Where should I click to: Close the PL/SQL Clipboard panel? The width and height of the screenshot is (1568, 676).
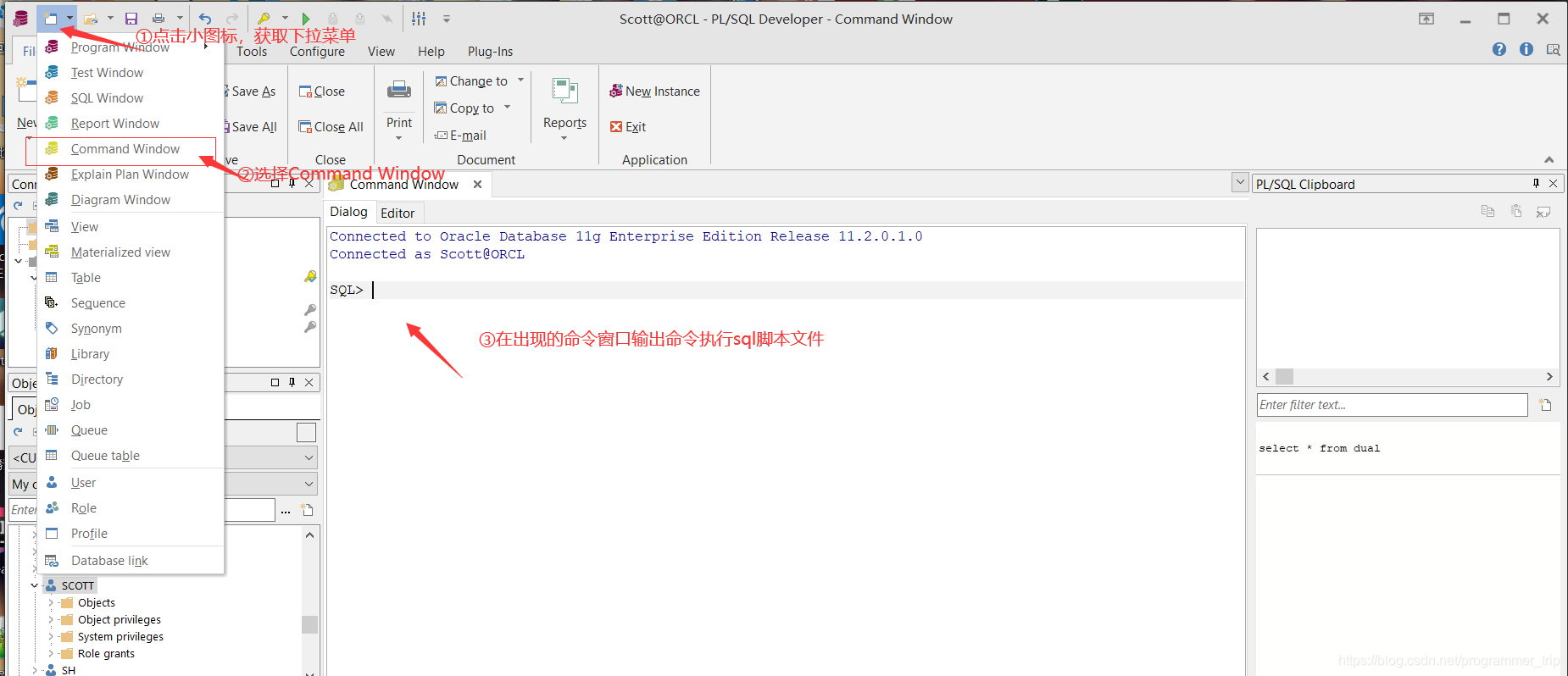[1553, 183]
